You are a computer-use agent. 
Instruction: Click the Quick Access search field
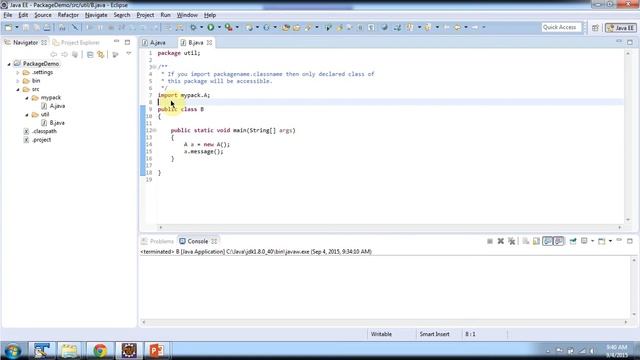pyautogui.click(x=561, y=27)
